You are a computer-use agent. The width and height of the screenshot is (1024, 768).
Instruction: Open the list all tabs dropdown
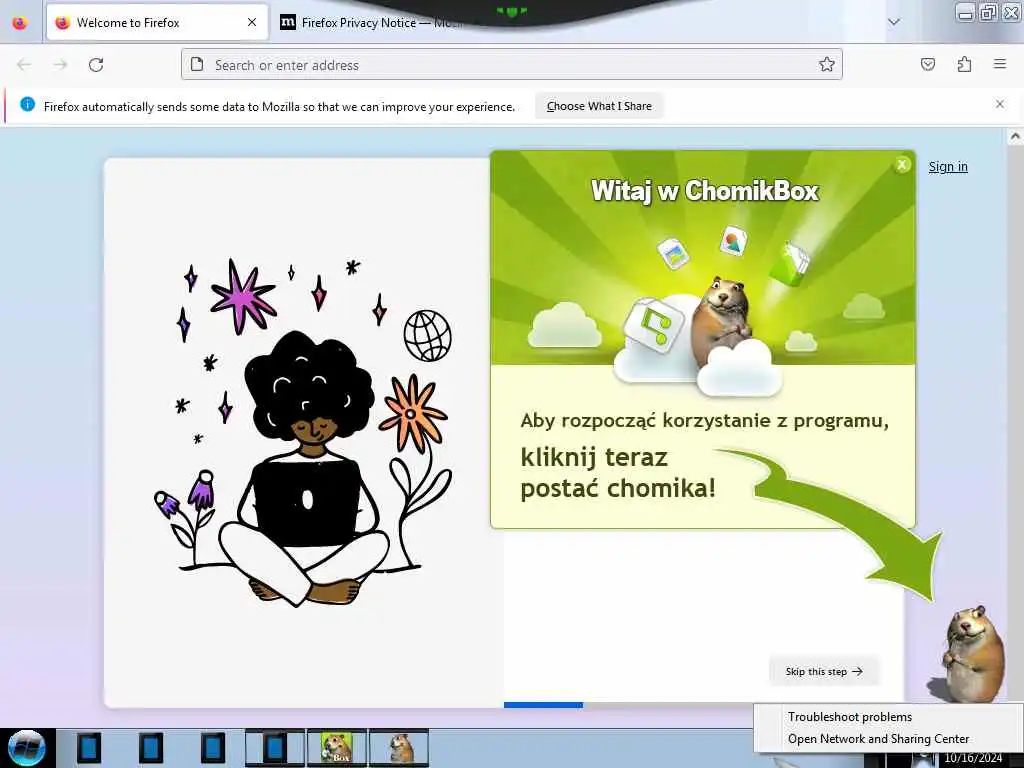coord(894,22)
